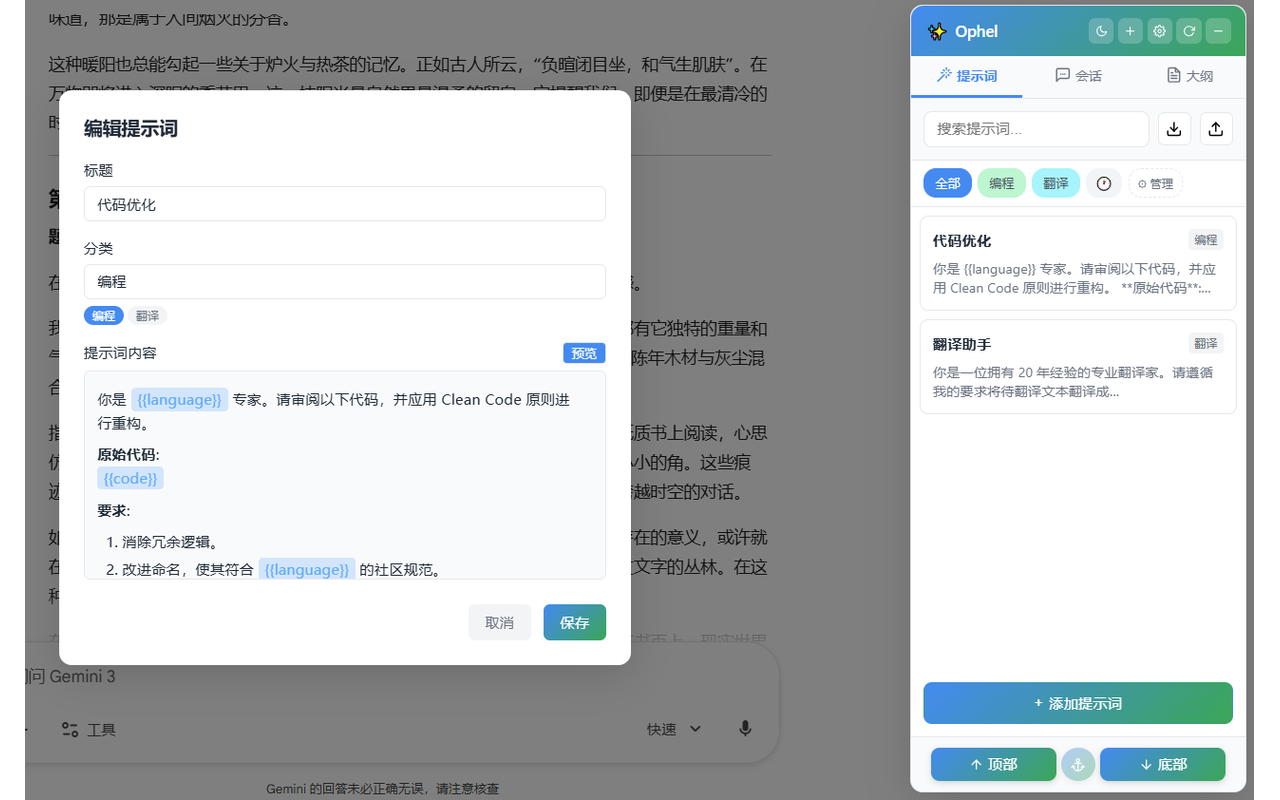Import prompts using the upload icon

tap(1216, 128)
